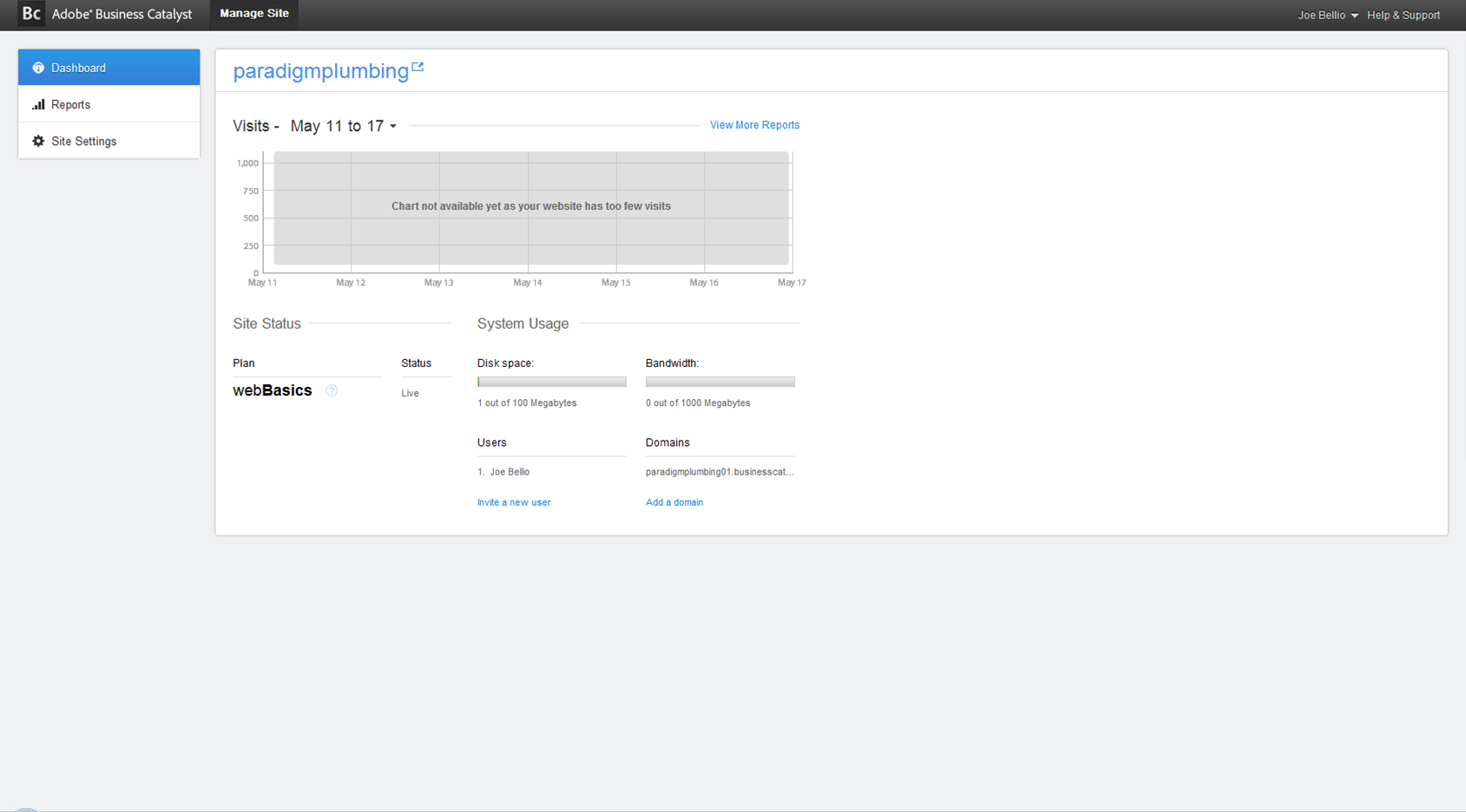Click the dropdown arrow next to Joe Bellio

[x=1355, y=15]
